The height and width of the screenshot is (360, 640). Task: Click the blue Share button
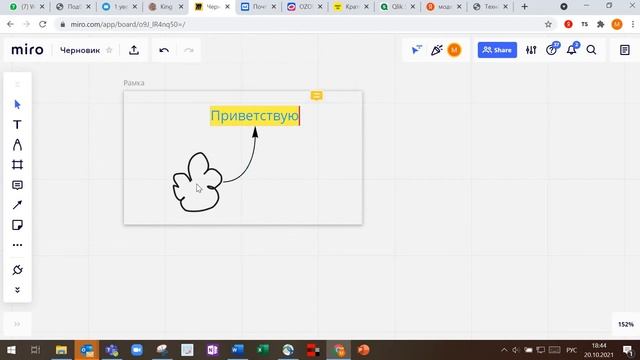point(497,50)
